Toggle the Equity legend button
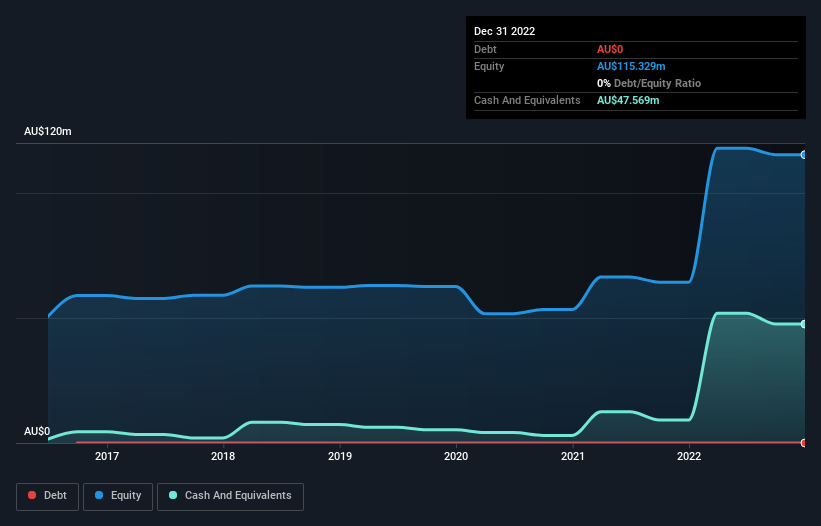 [x=118, y=496]
